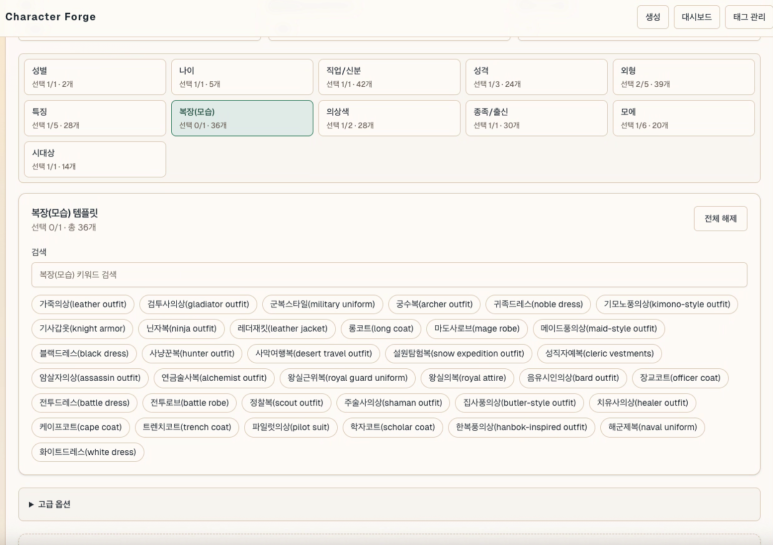This screenshot has height=545, width=773.
Task: Select the 왕실의복(royal attire) tag
Action: (x=465, y=378)
